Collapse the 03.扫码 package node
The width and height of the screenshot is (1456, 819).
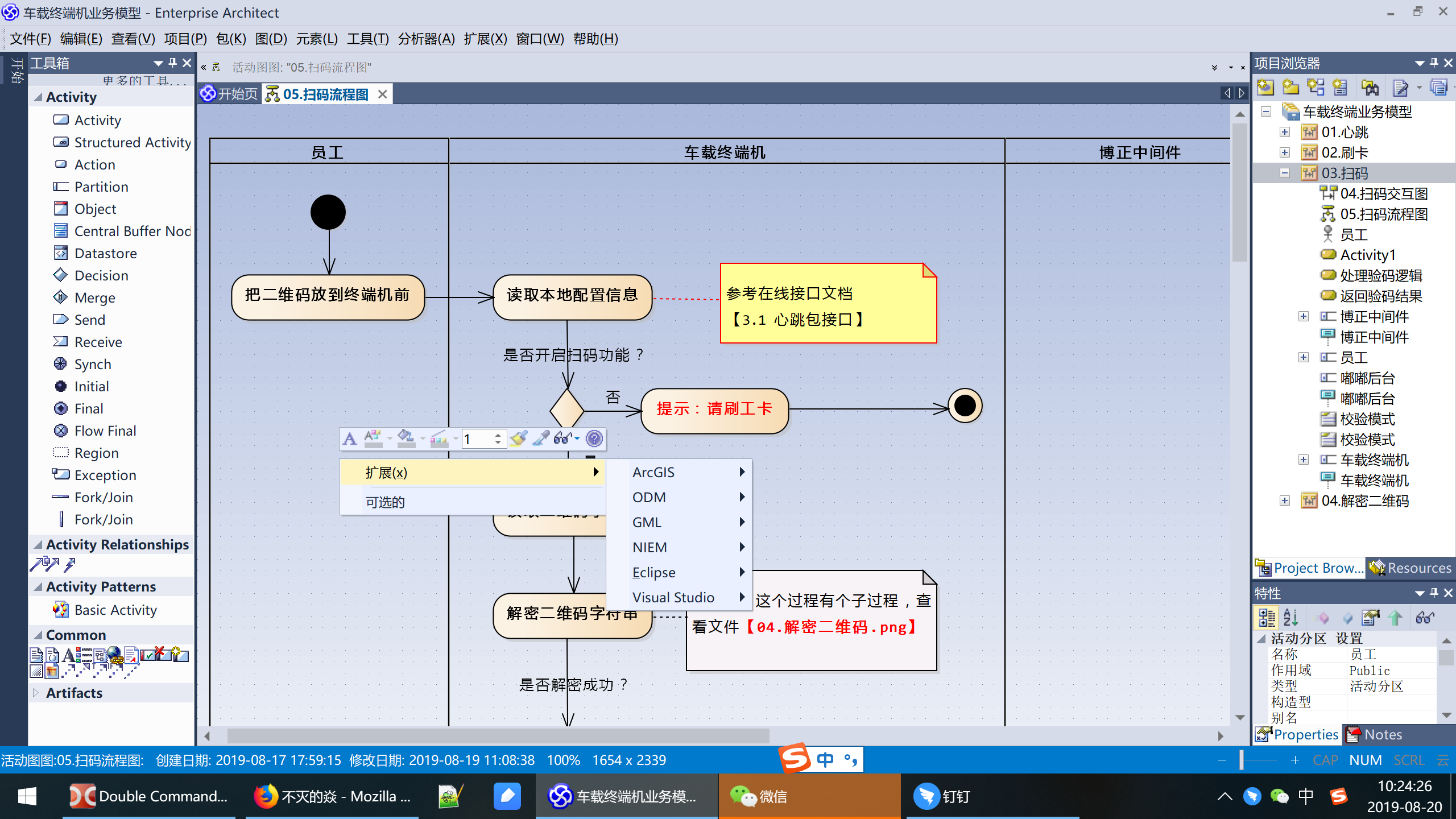tap(1285, 173)
